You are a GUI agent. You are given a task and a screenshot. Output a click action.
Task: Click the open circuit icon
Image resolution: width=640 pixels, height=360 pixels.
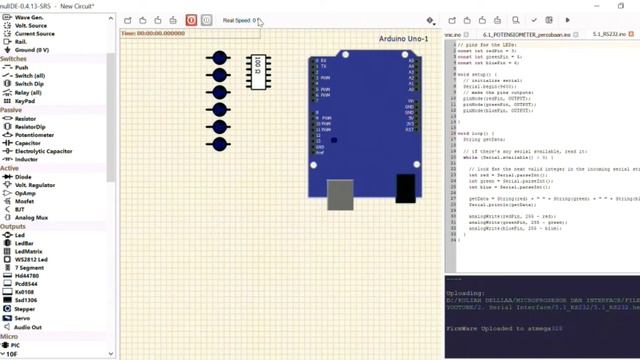143,20
